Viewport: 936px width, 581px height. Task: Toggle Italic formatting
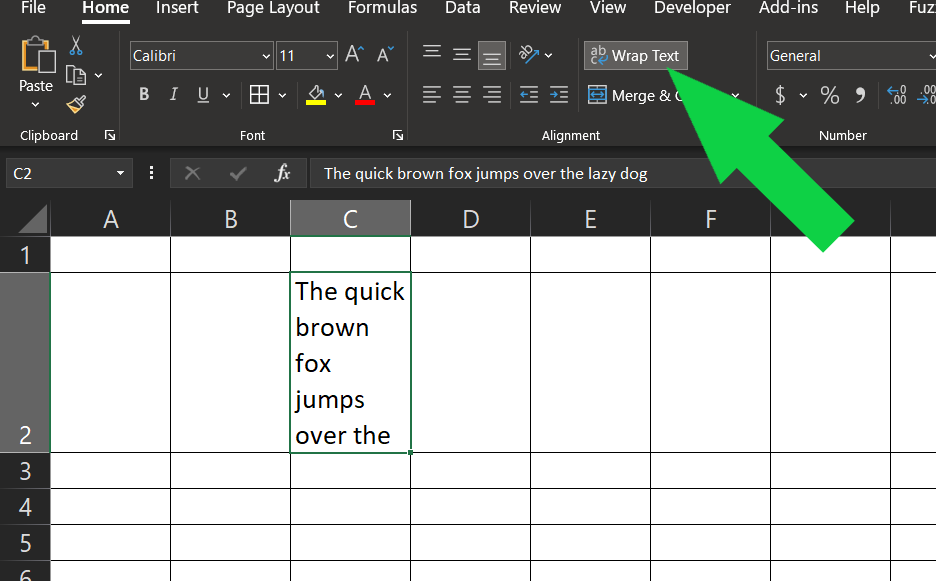[x=174, y=94]
